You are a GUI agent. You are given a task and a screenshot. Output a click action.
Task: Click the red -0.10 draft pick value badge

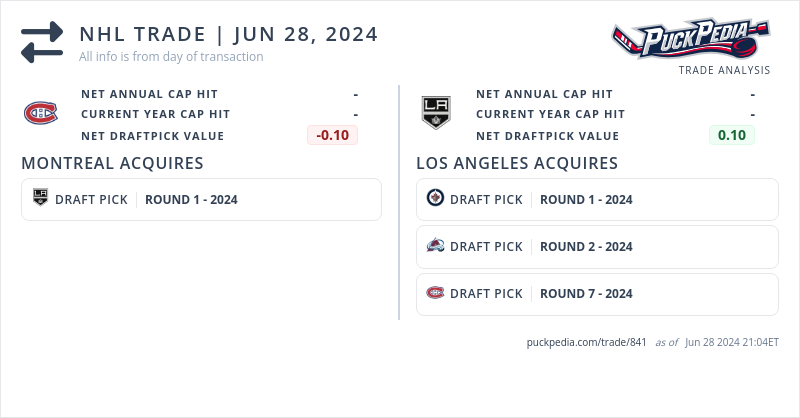(332, 135)
